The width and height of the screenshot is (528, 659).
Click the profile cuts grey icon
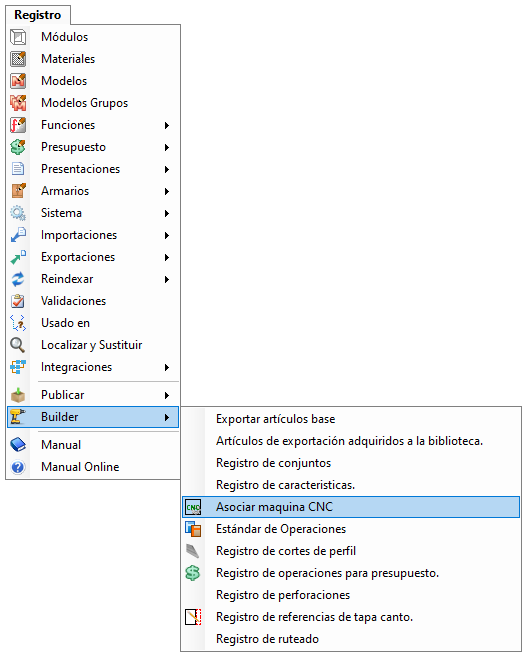pos(193,551)
